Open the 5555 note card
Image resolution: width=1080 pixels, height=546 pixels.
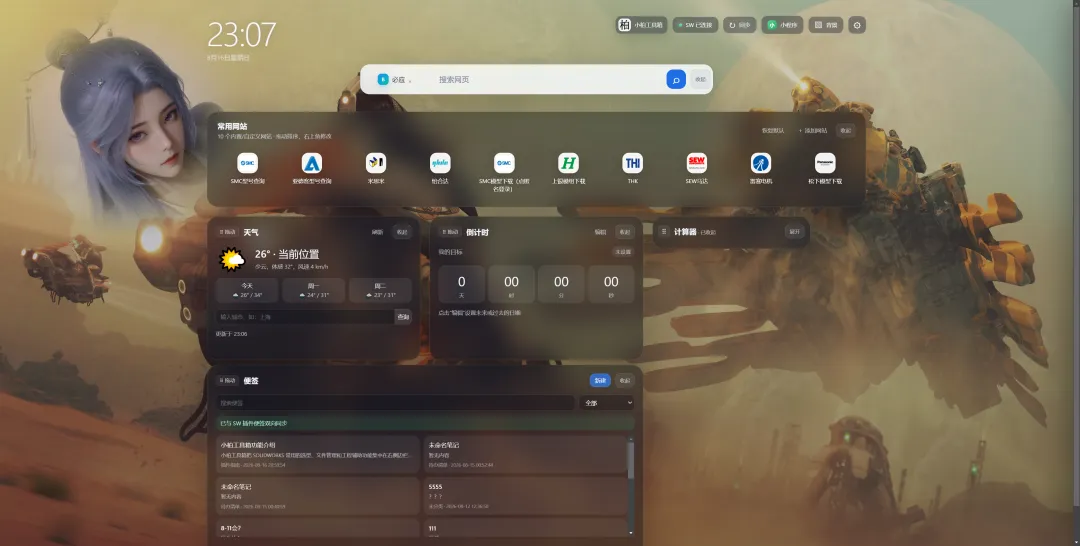pos(525,496)
